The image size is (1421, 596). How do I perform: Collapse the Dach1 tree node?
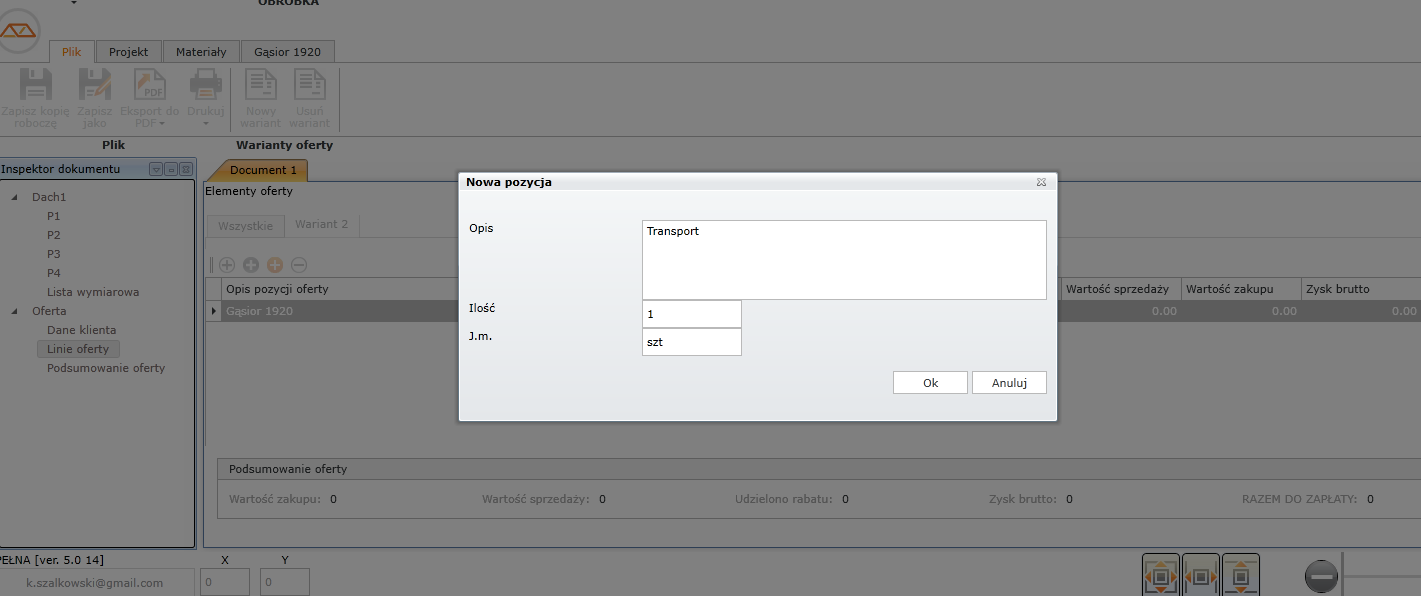[15, 198]
